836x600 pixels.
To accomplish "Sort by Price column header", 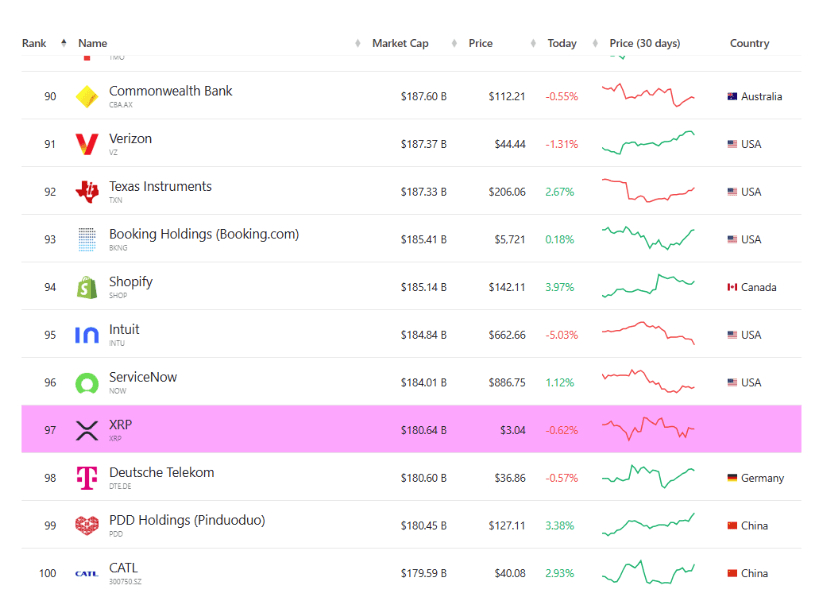I will [481, 43].
